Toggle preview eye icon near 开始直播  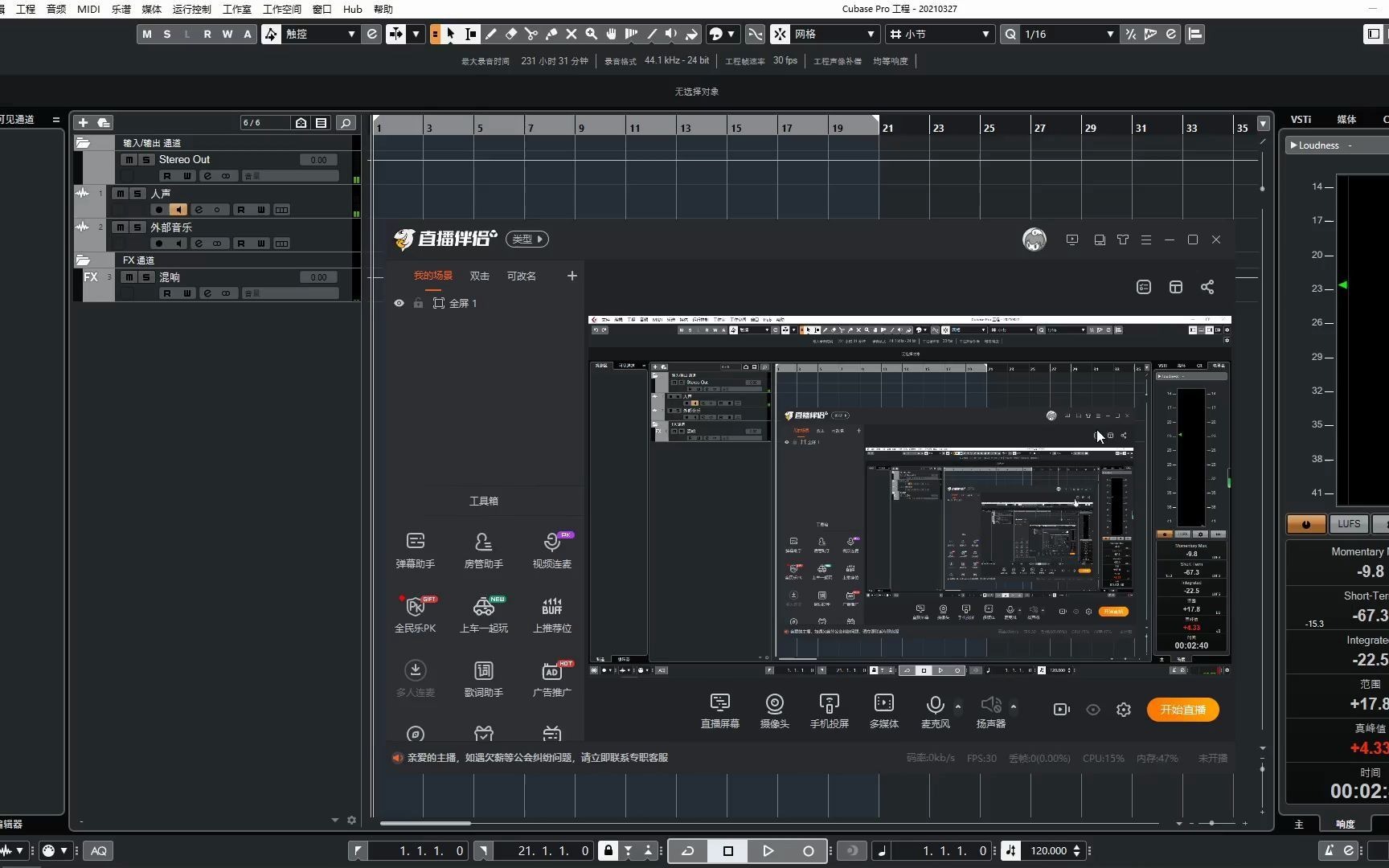(1093, 710)
